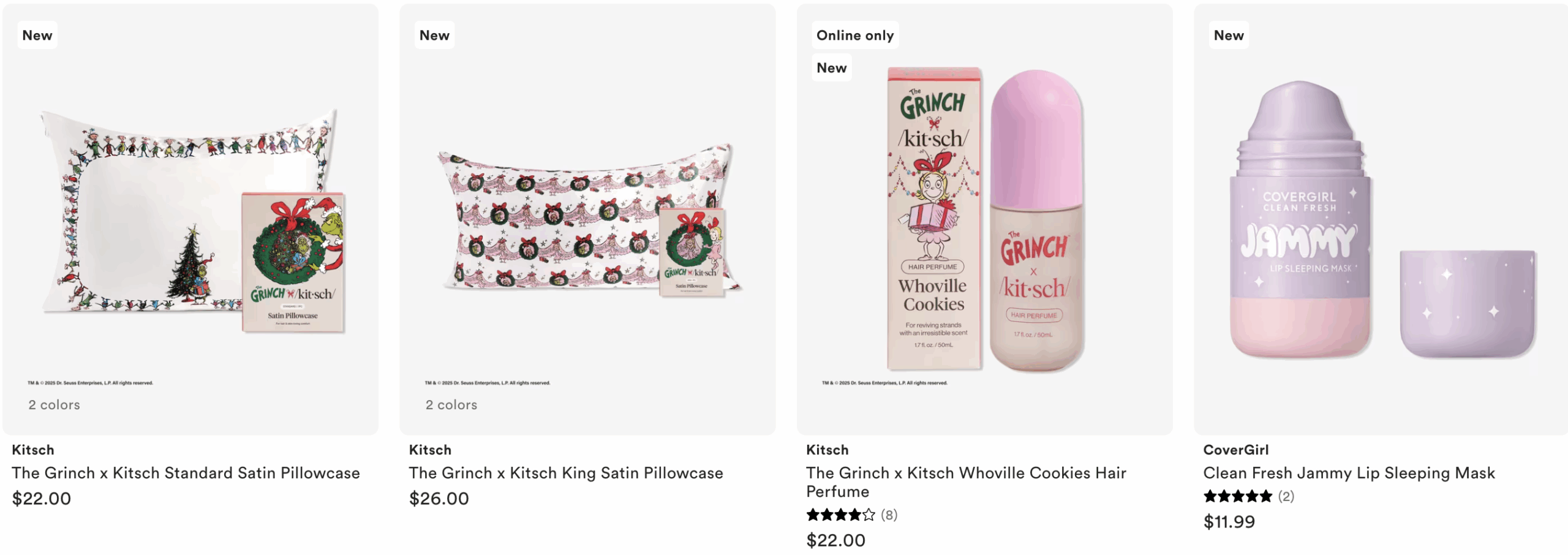Click Kitsch brand above King Satin Pillowcase
Viewport: 1568px width, 555px height.
430,450
